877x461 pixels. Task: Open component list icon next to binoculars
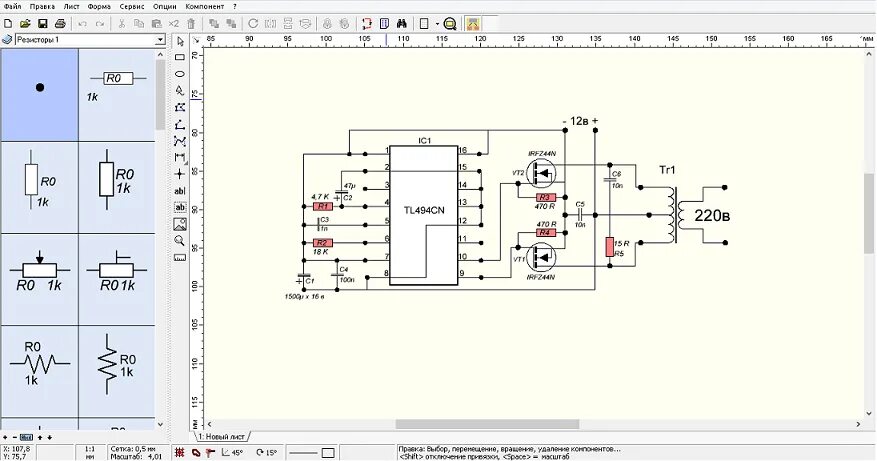384,23
